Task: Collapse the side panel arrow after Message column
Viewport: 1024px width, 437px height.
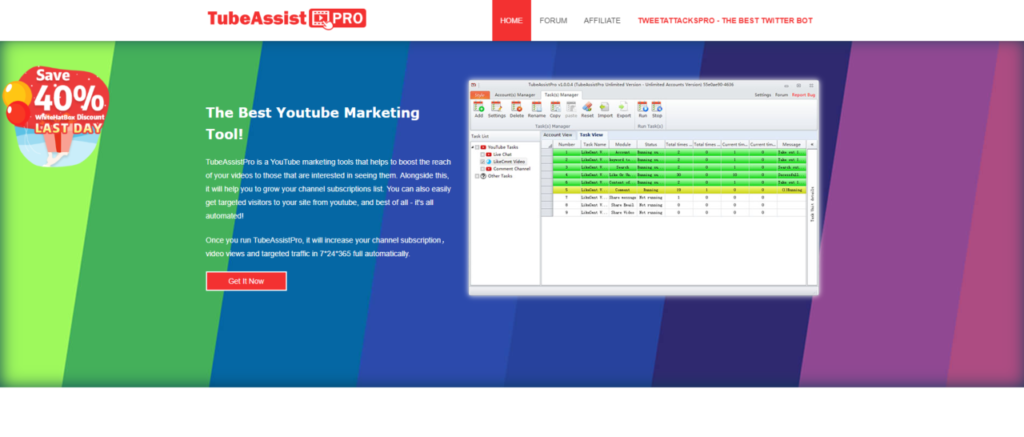Action: [812, 144]
